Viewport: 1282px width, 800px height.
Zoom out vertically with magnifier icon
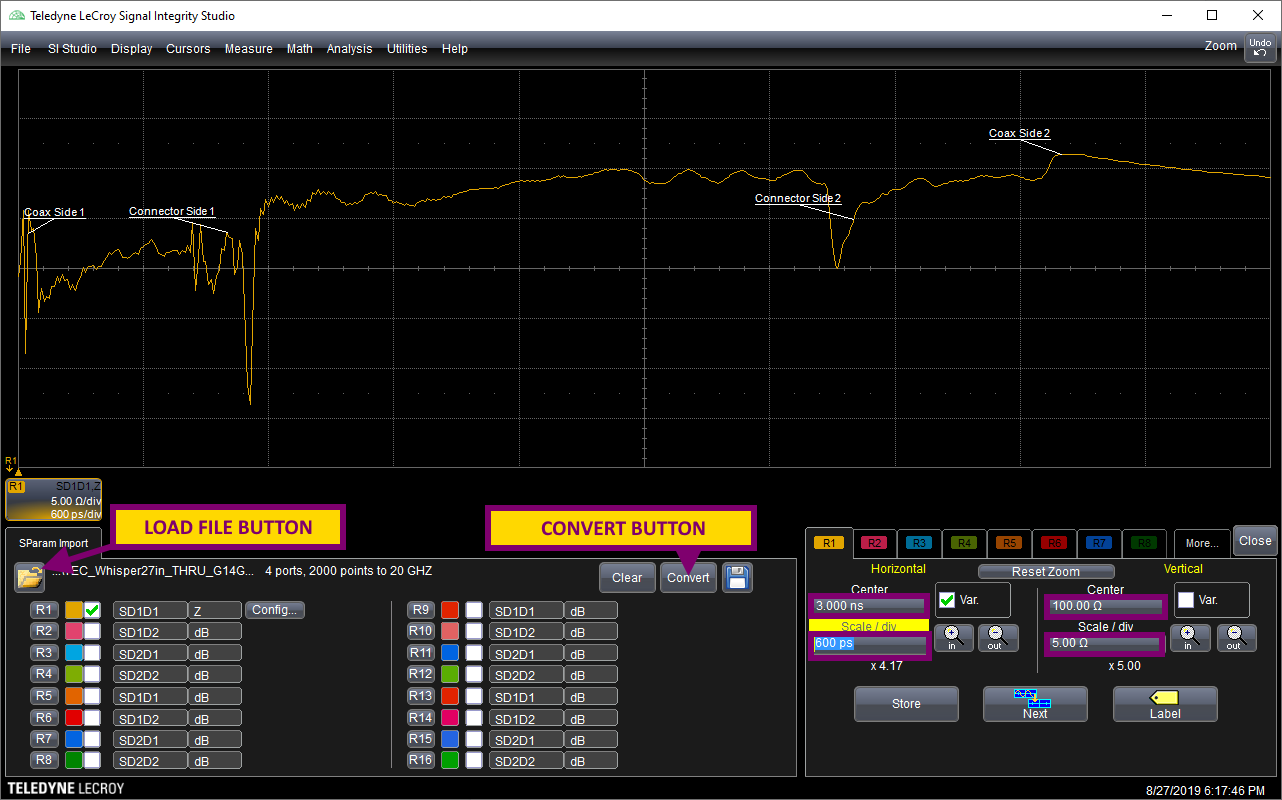tap(1236, 638)
